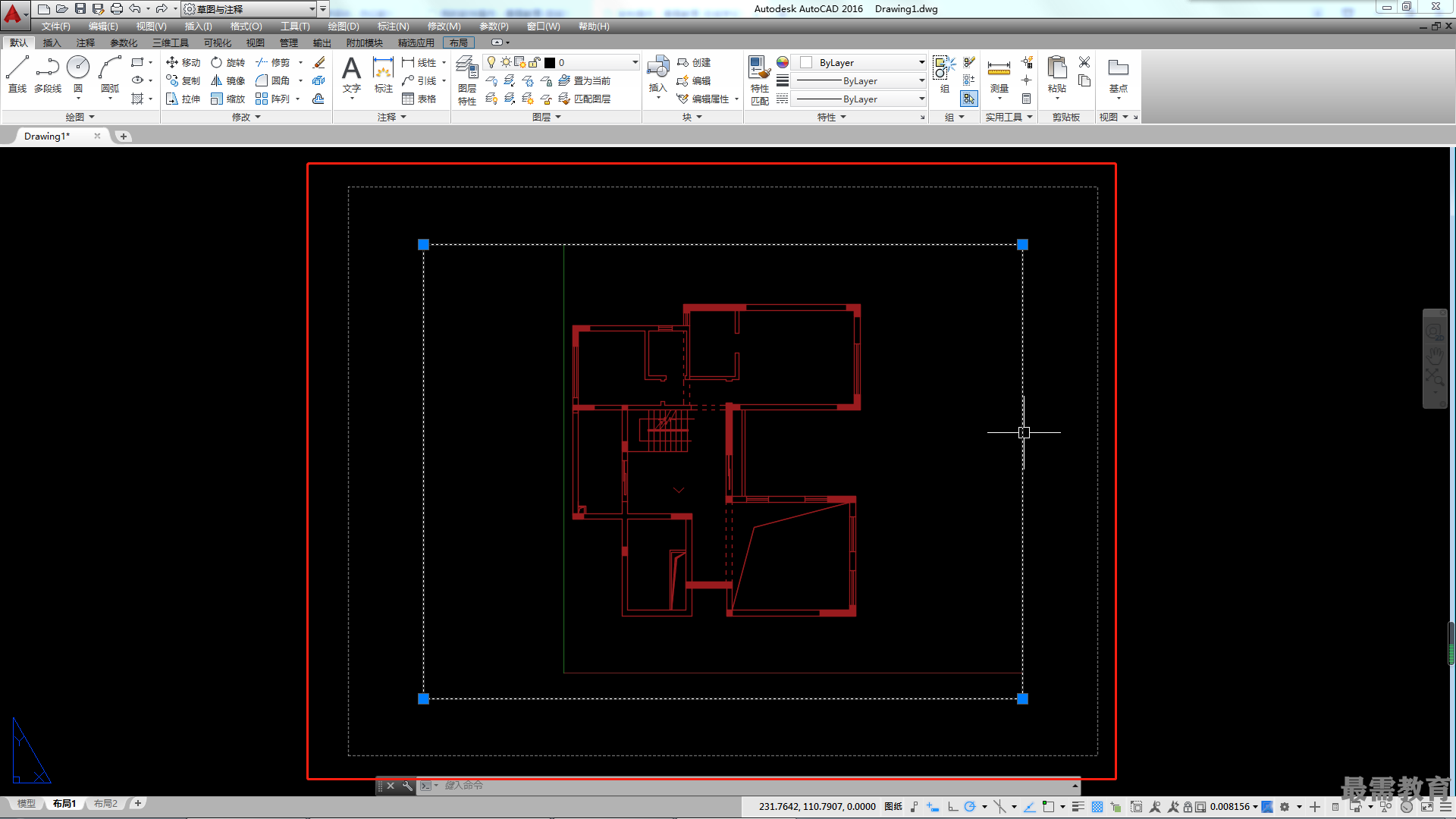Click the 镜像 (Mirror) tool

click(228, 80)
